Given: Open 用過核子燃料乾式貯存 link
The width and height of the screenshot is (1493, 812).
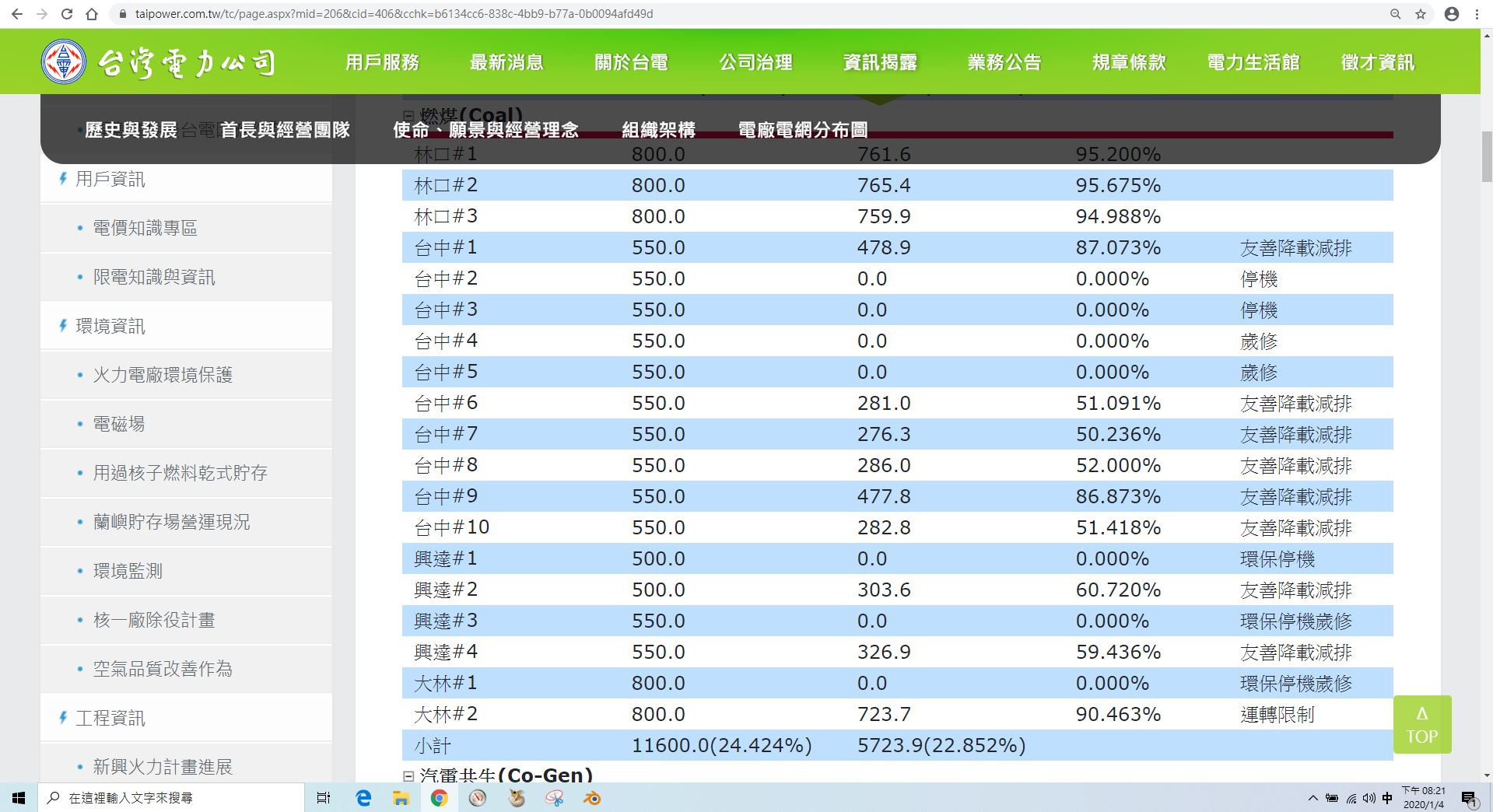Looking at the screenshot, I should click(x=180, y=473).
